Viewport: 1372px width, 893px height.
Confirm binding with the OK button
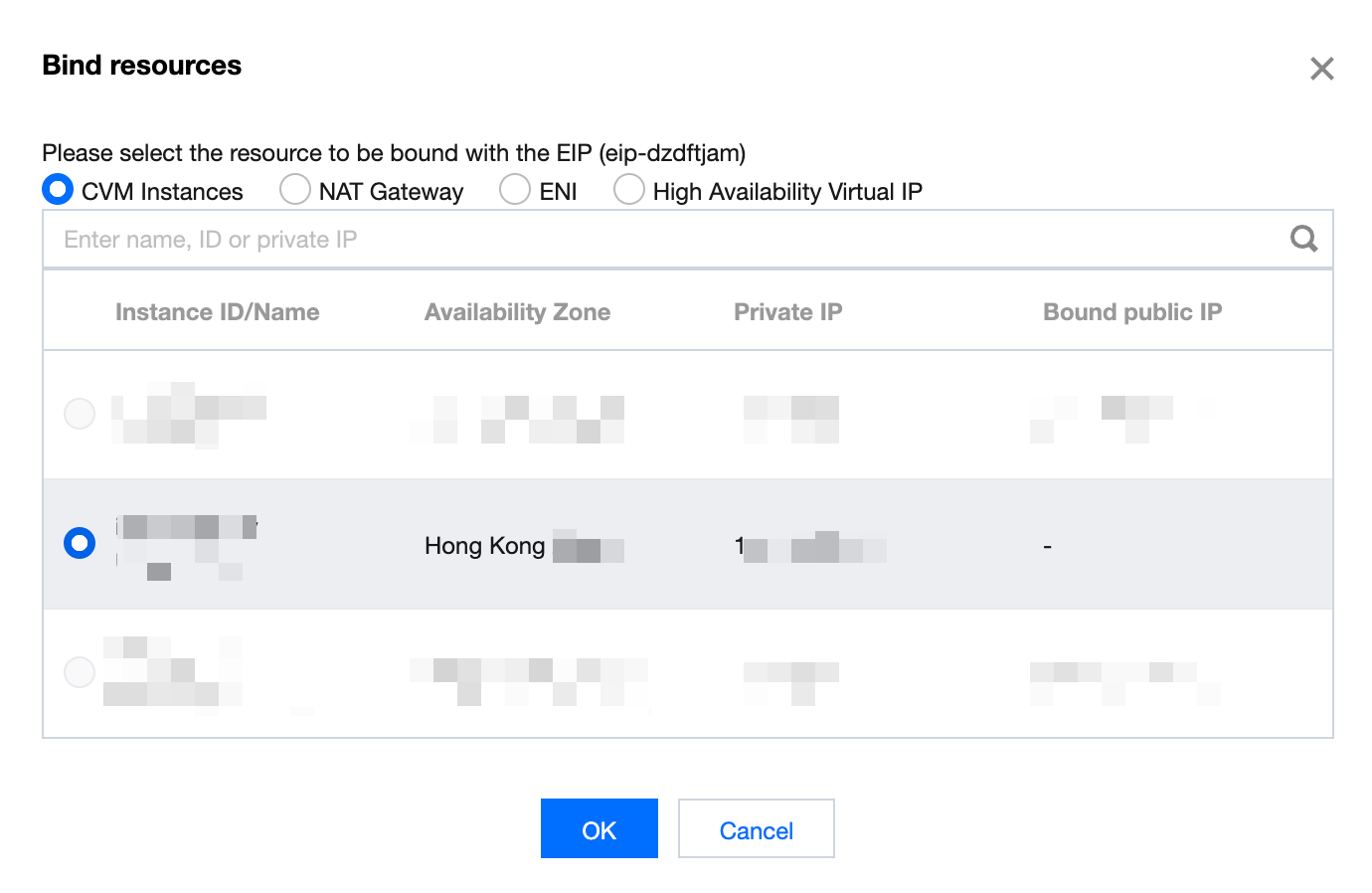coord(600,828)
